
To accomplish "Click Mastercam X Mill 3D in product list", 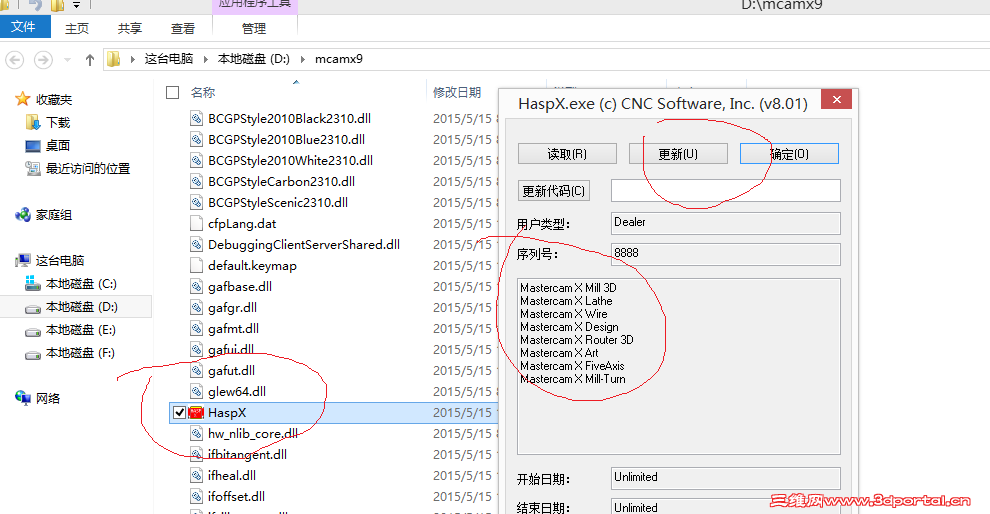I will click(568, 288).
